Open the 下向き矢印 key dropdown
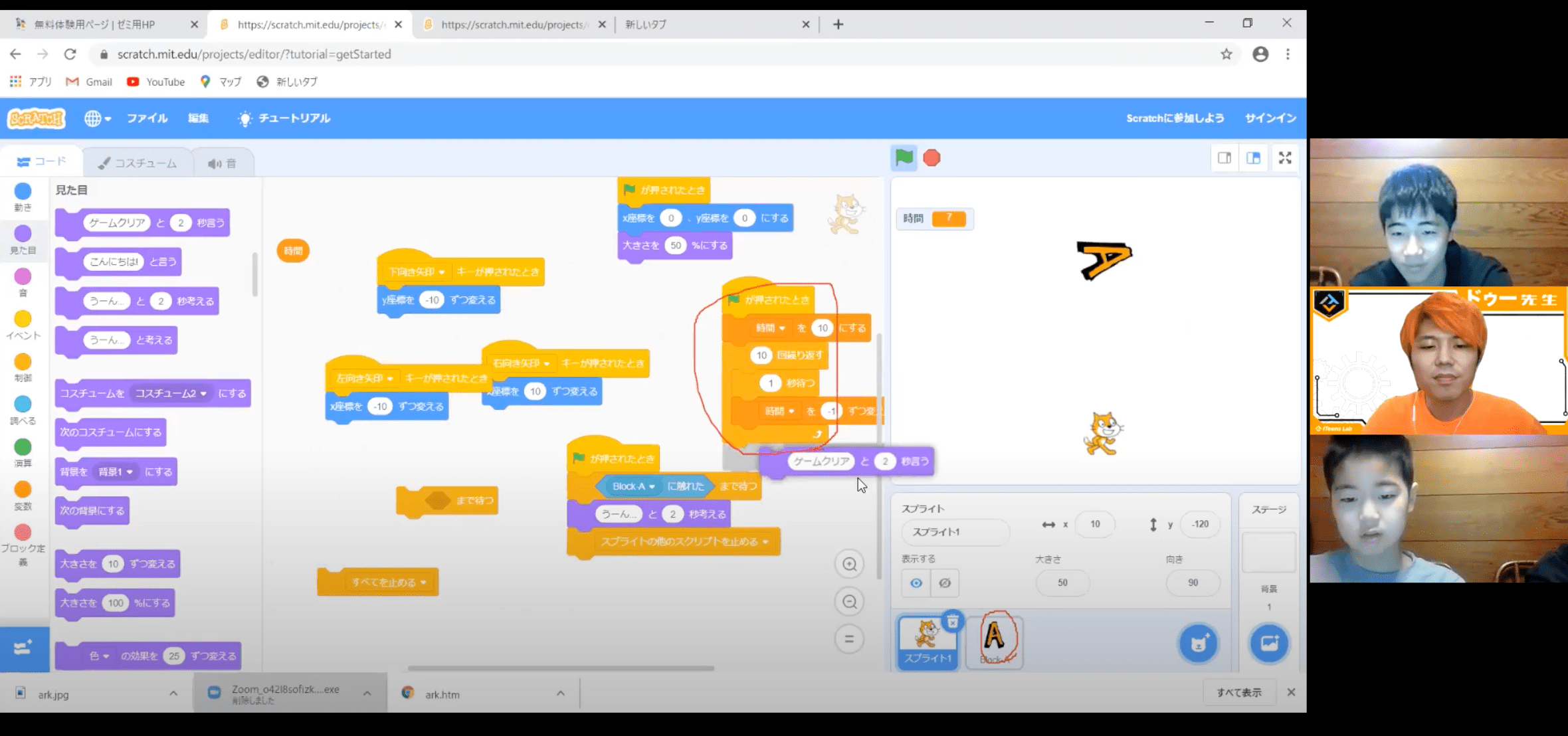This screenshot has width=1568, height=736. coord(416,272)
